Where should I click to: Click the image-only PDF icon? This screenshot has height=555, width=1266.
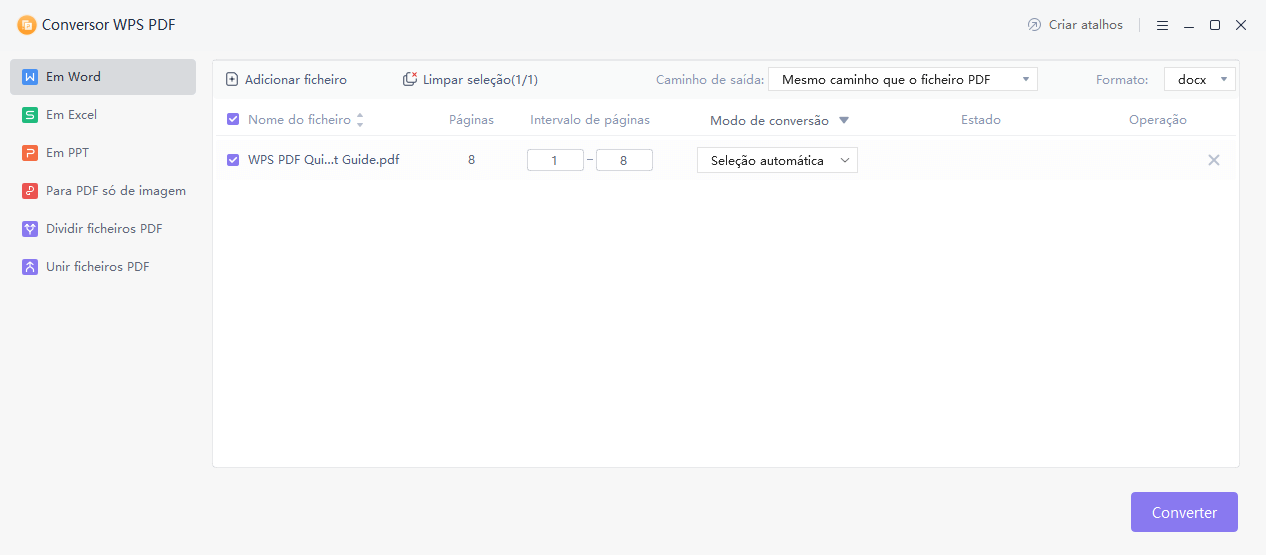pyautogui.click(x=30, y=191)
